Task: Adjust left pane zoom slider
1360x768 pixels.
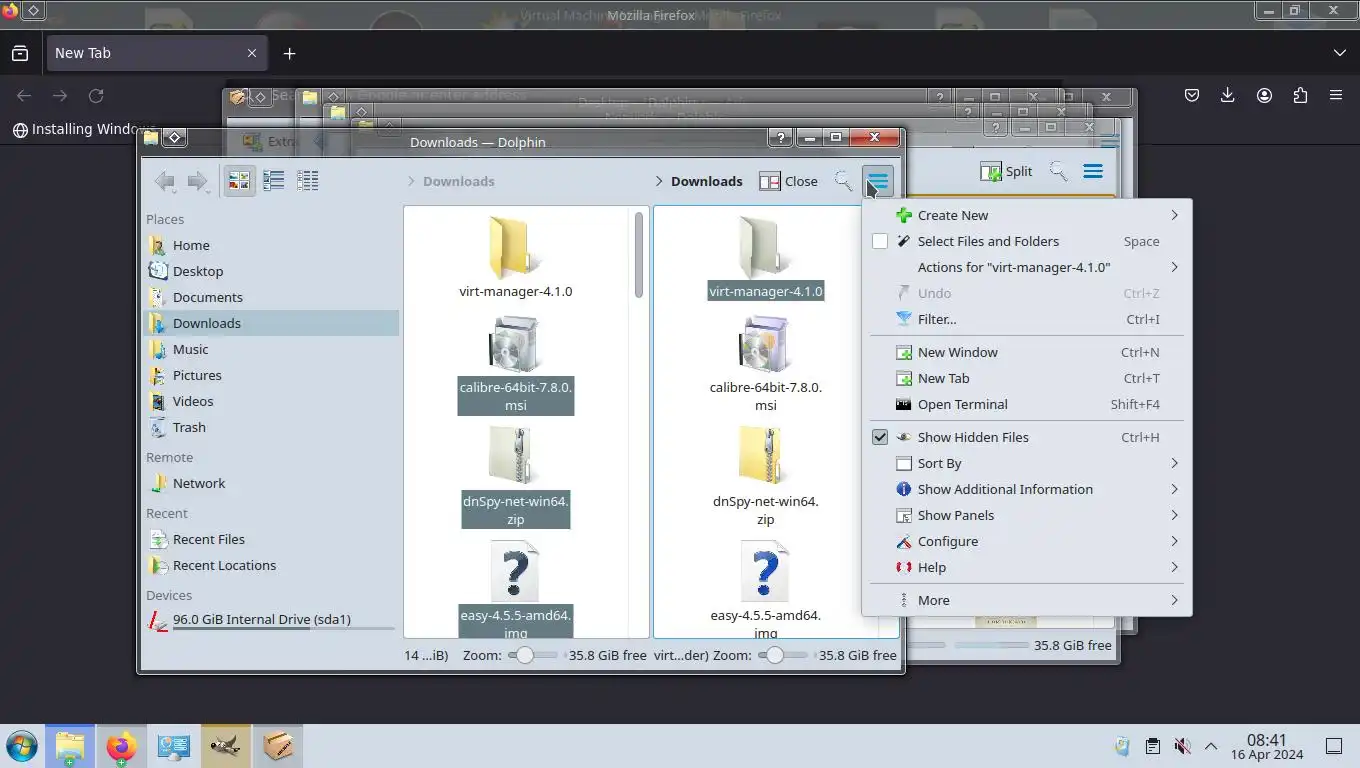Action: 532,655
